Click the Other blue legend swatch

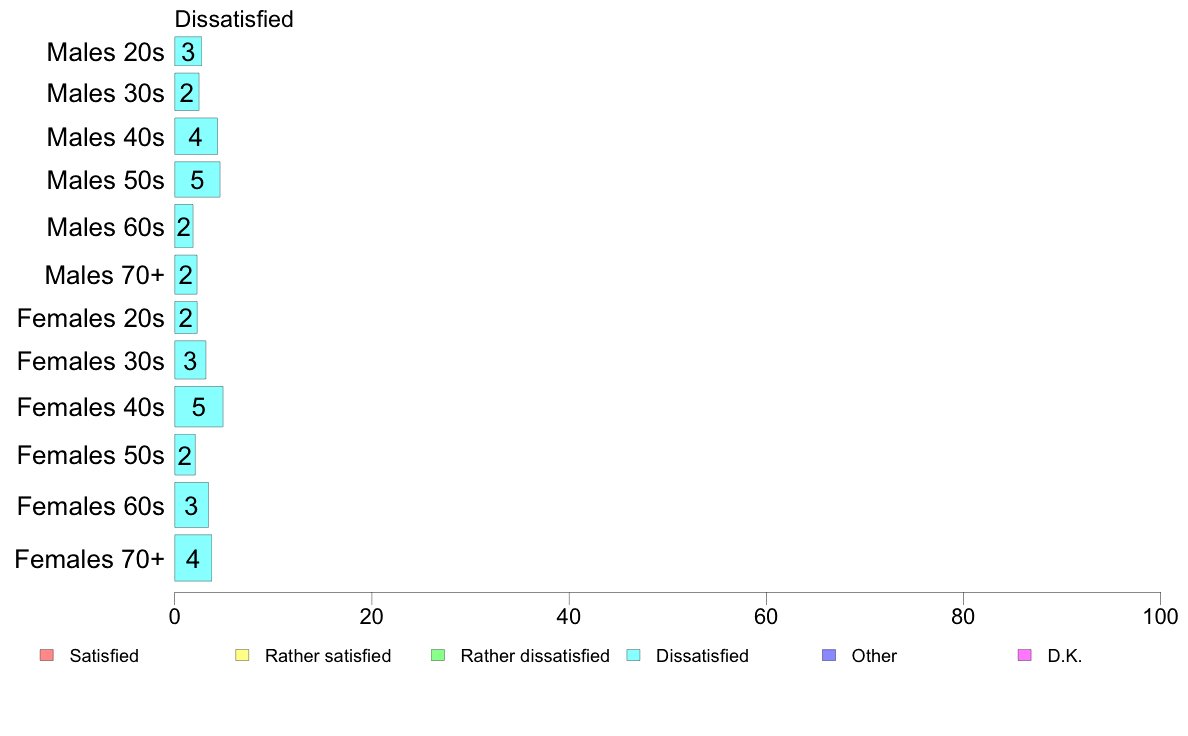pyautogui.click(x=829, y=655)
